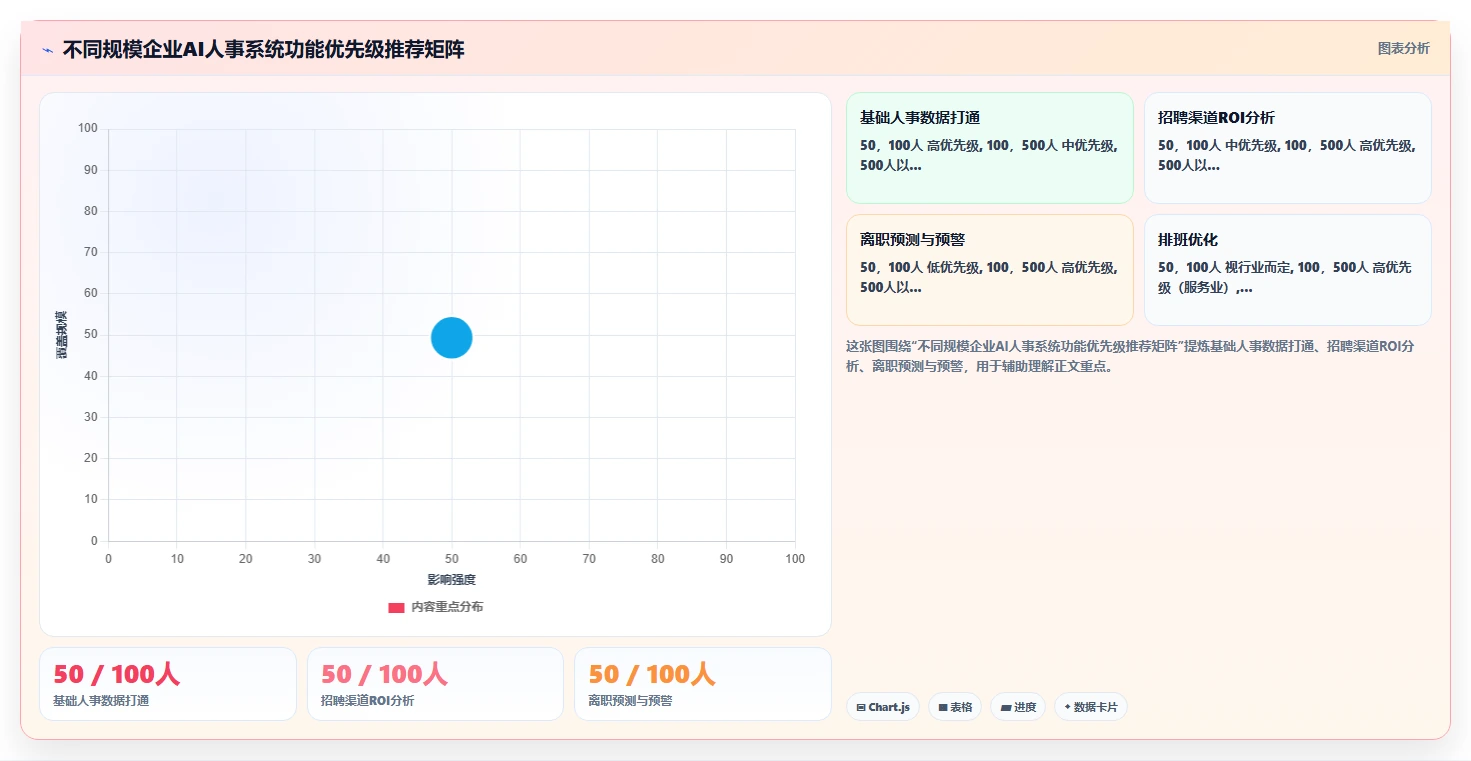Open the 基础人事数据打通 green card

click(x=989, y=148)
